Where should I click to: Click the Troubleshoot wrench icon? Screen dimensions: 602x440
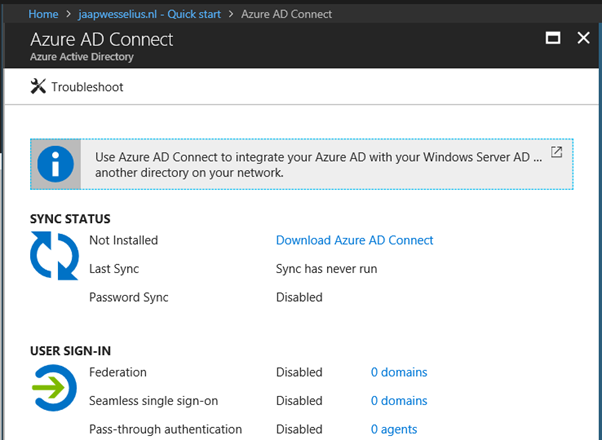click(39, 87)
